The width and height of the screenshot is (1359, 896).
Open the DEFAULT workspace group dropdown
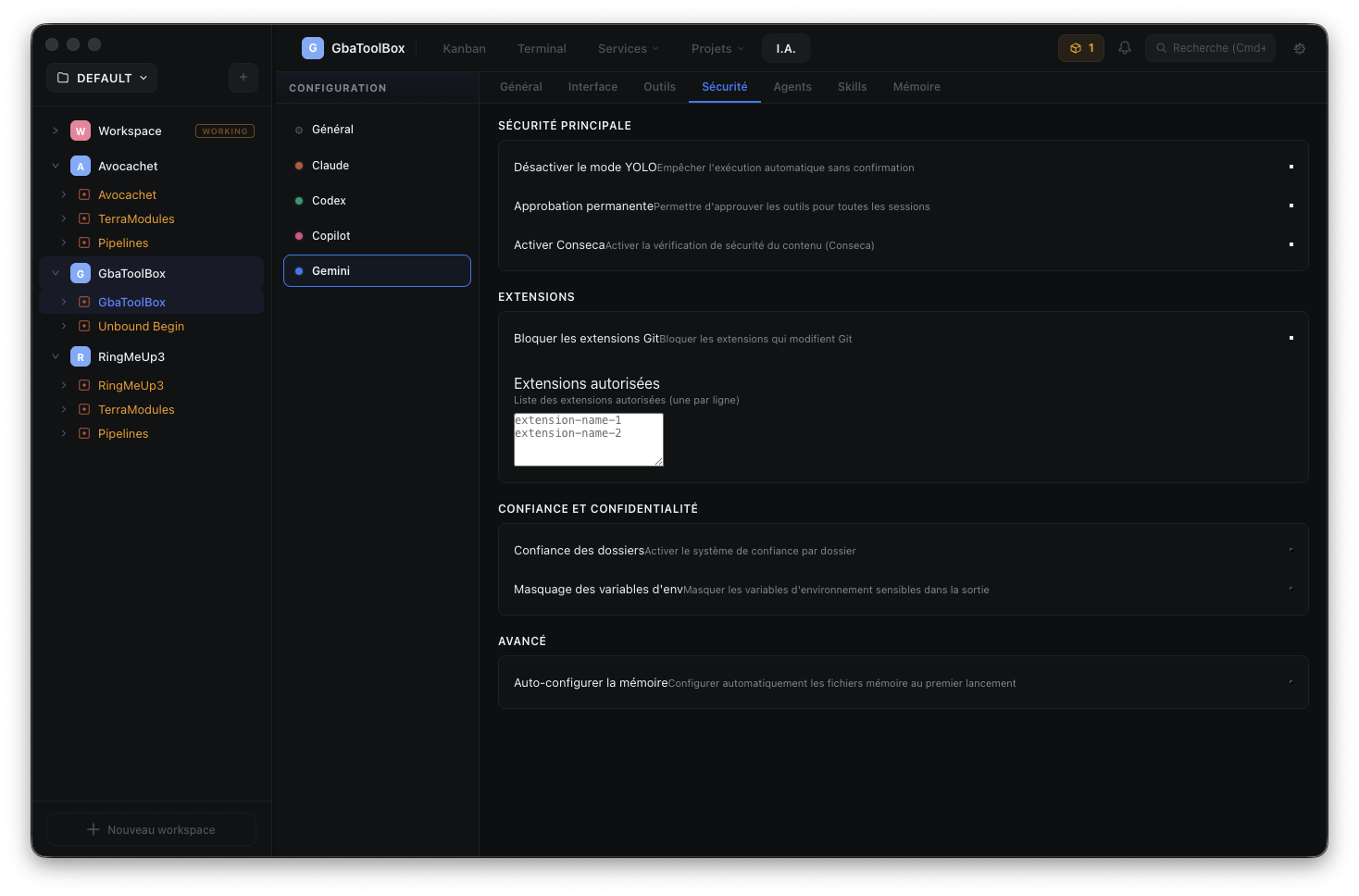(x=102, y=78)
